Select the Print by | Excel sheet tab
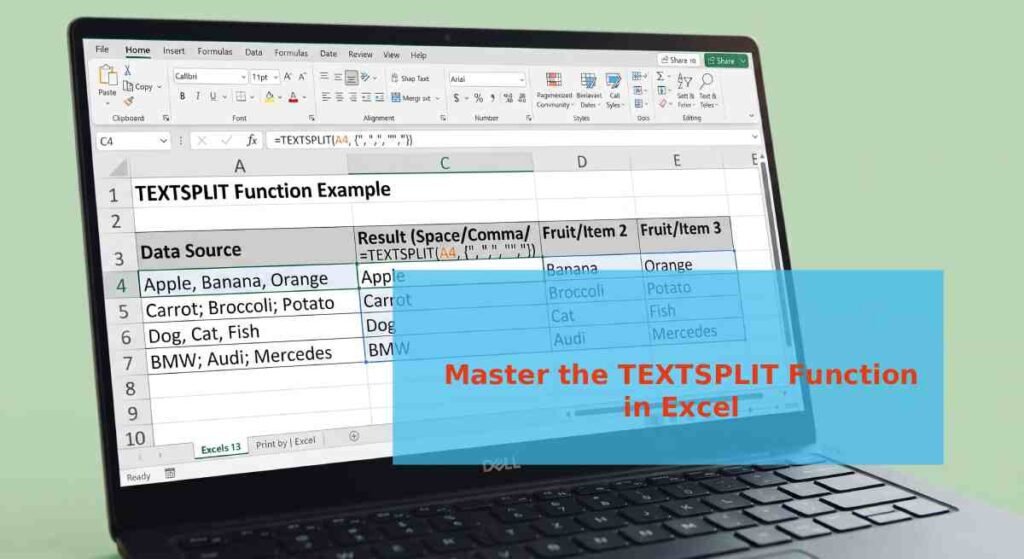 point(285,443)
